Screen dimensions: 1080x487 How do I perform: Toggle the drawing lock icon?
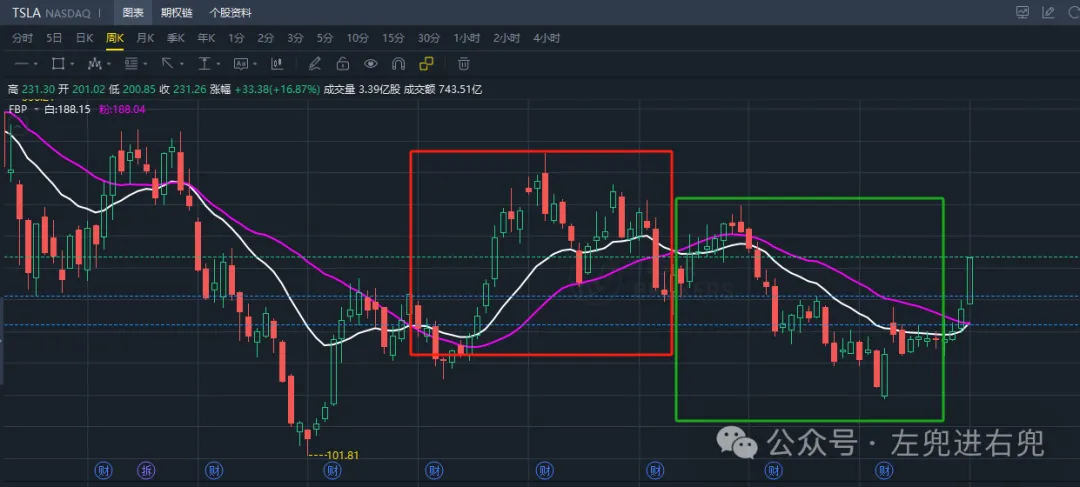[x=342, y=64]
